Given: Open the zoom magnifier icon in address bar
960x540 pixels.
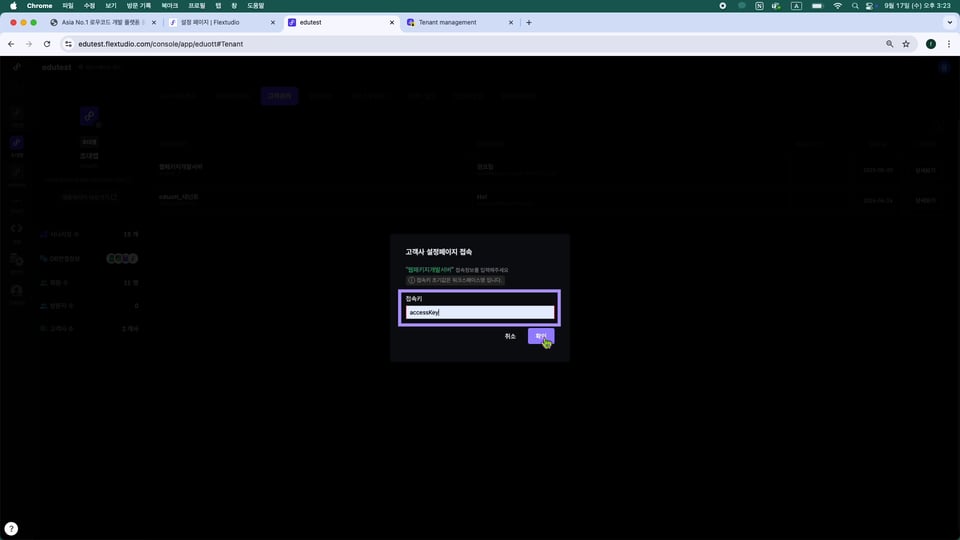Looking at the screenshot, I should pyautogui.click(x=890, y=44).
